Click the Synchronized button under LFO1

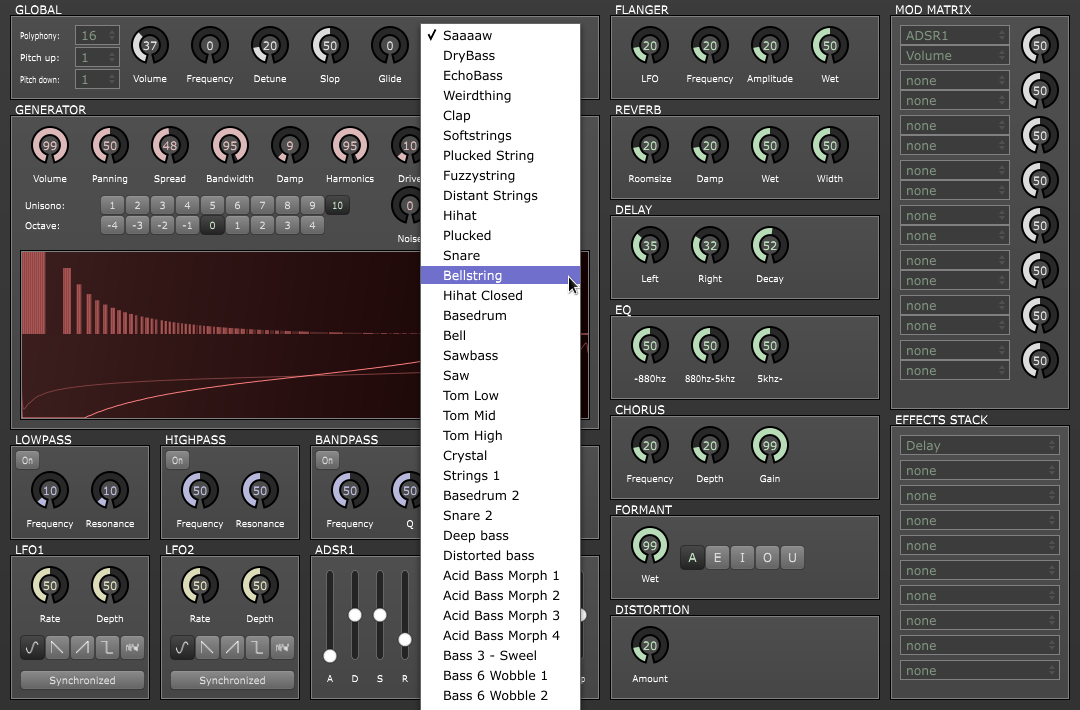(82, 680)
